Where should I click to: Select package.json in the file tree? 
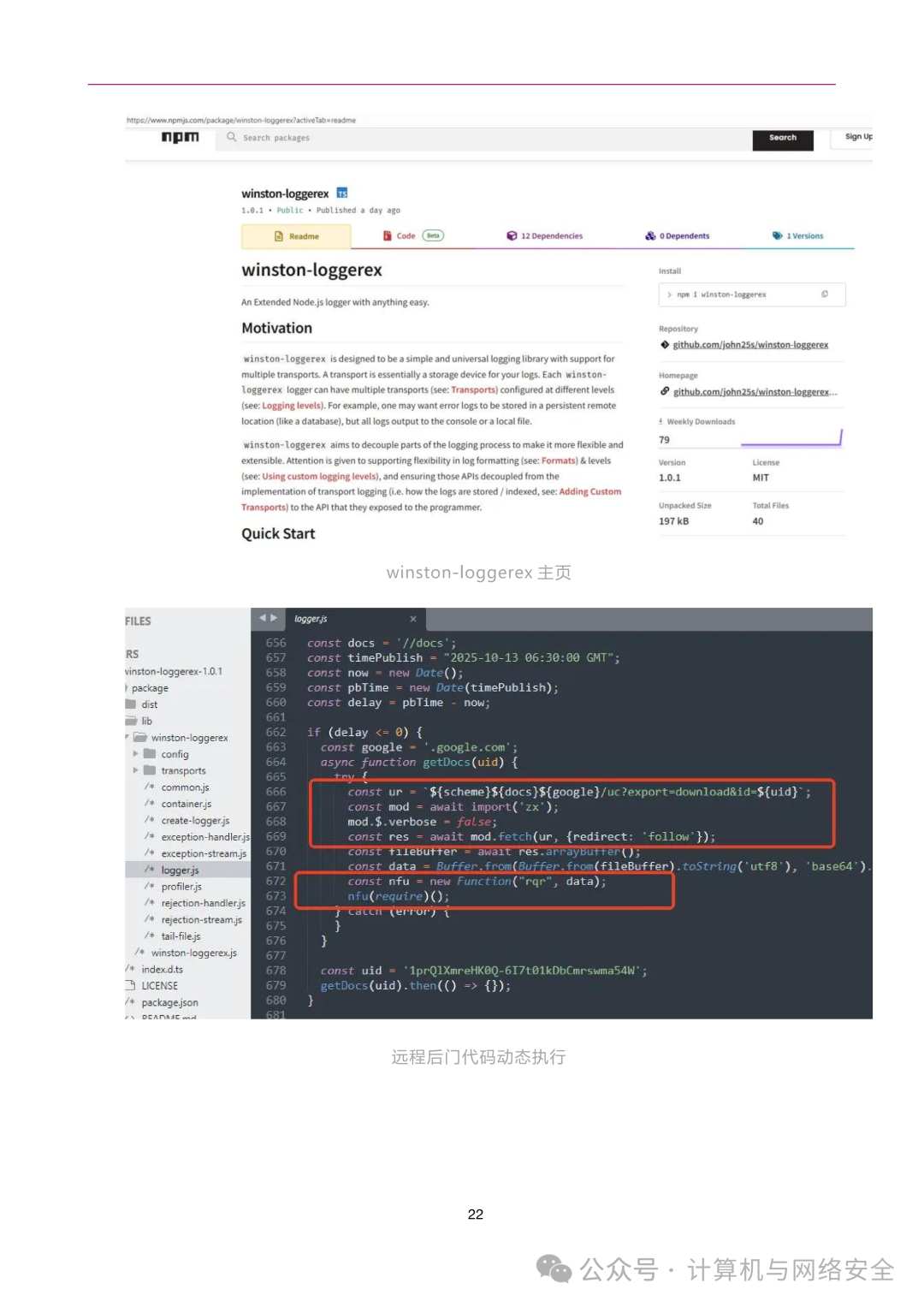(169, 1003)
